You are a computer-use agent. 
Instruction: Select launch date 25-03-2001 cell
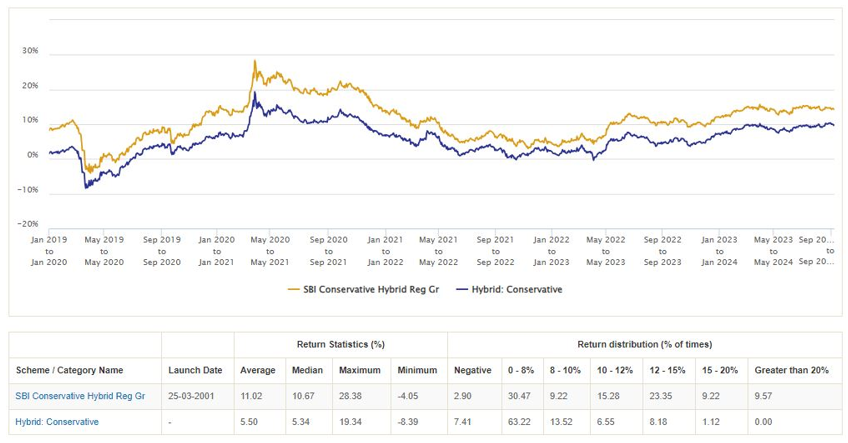(x=191, y=396)
